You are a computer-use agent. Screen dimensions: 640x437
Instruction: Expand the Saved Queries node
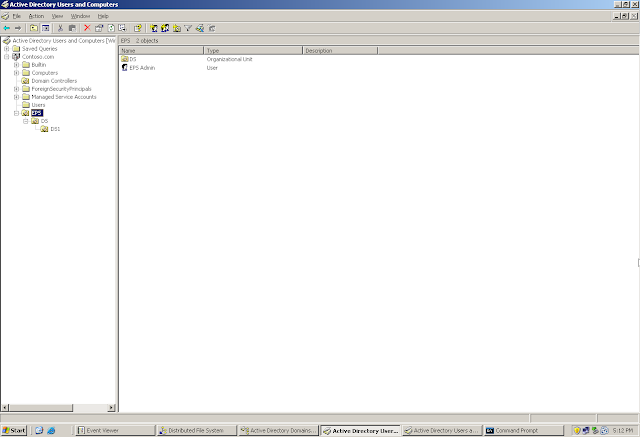7,49
